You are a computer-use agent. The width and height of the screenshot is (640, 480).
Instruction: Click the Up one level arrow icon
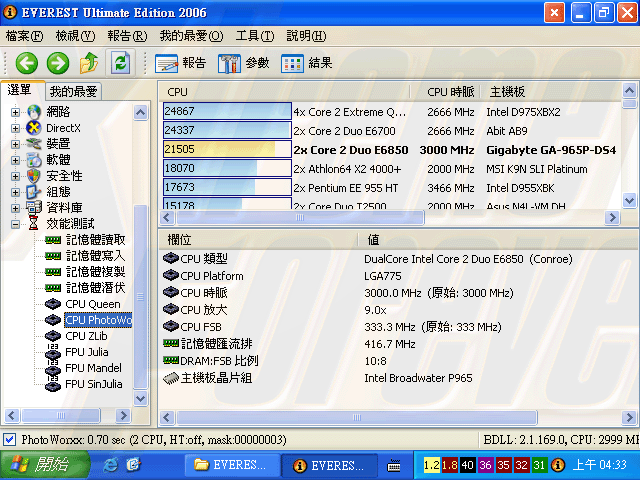89,63
